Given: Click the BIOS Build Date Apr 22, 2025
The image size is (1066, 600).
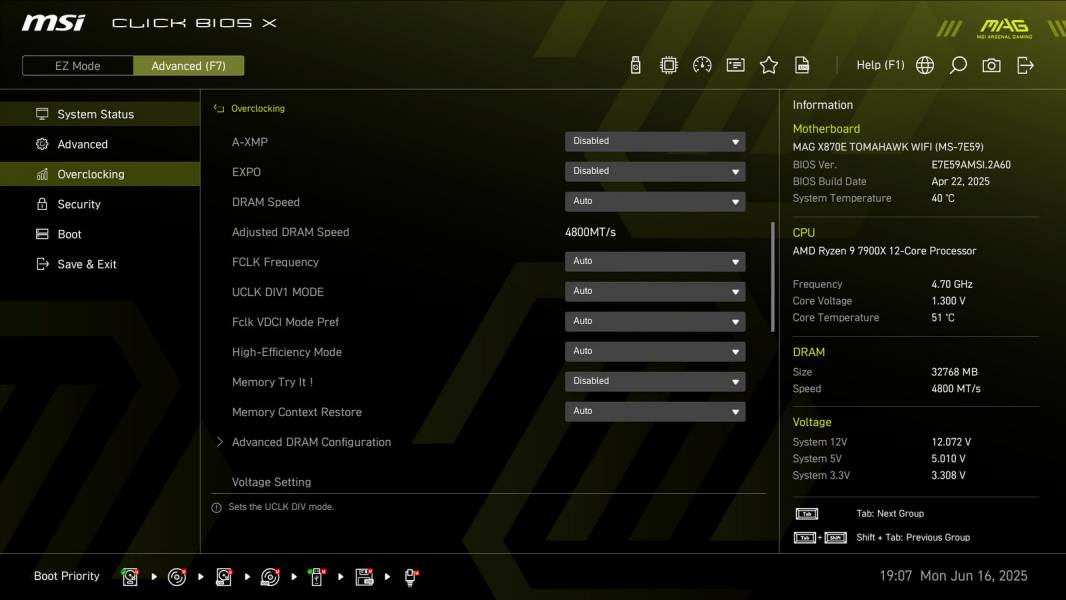Looking at the screenshot, I should tap(960, 181).
